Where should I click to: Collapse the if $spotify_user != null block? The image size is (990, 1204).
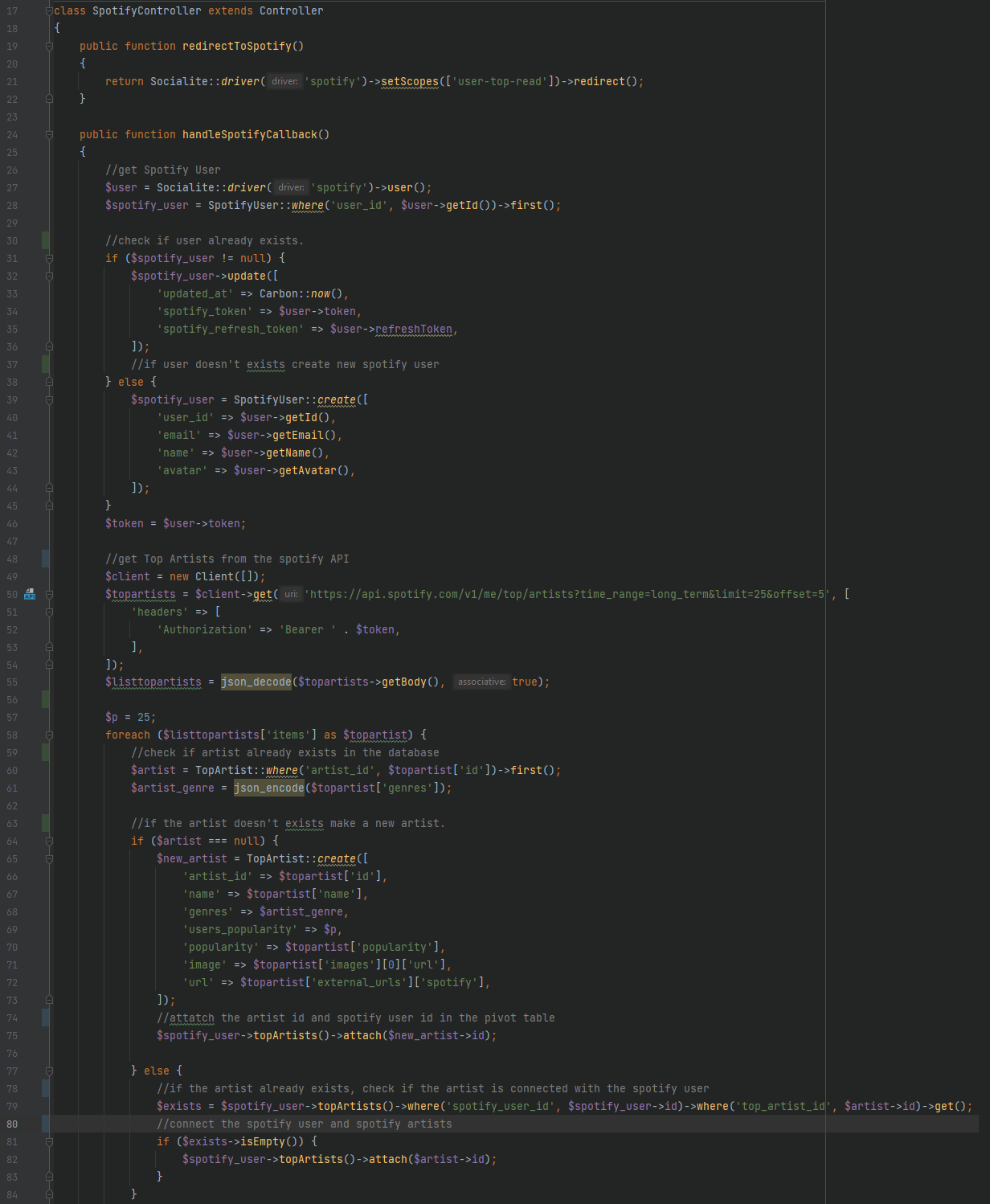click(49, 259)
